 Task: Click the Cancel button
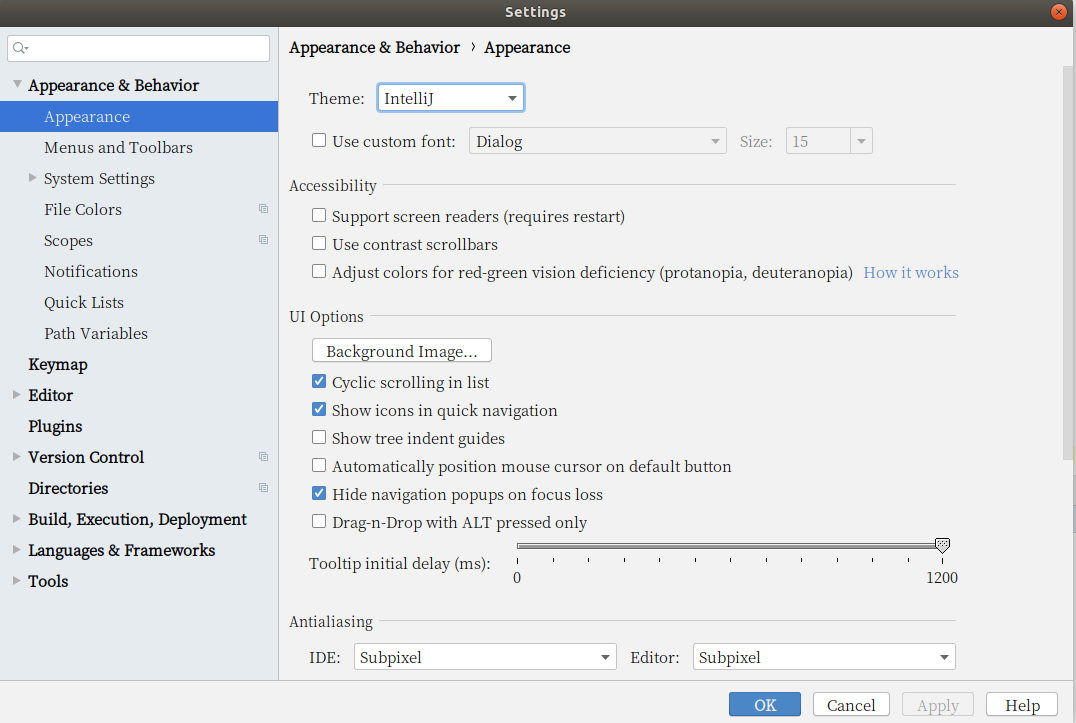[x=851, y=704]
